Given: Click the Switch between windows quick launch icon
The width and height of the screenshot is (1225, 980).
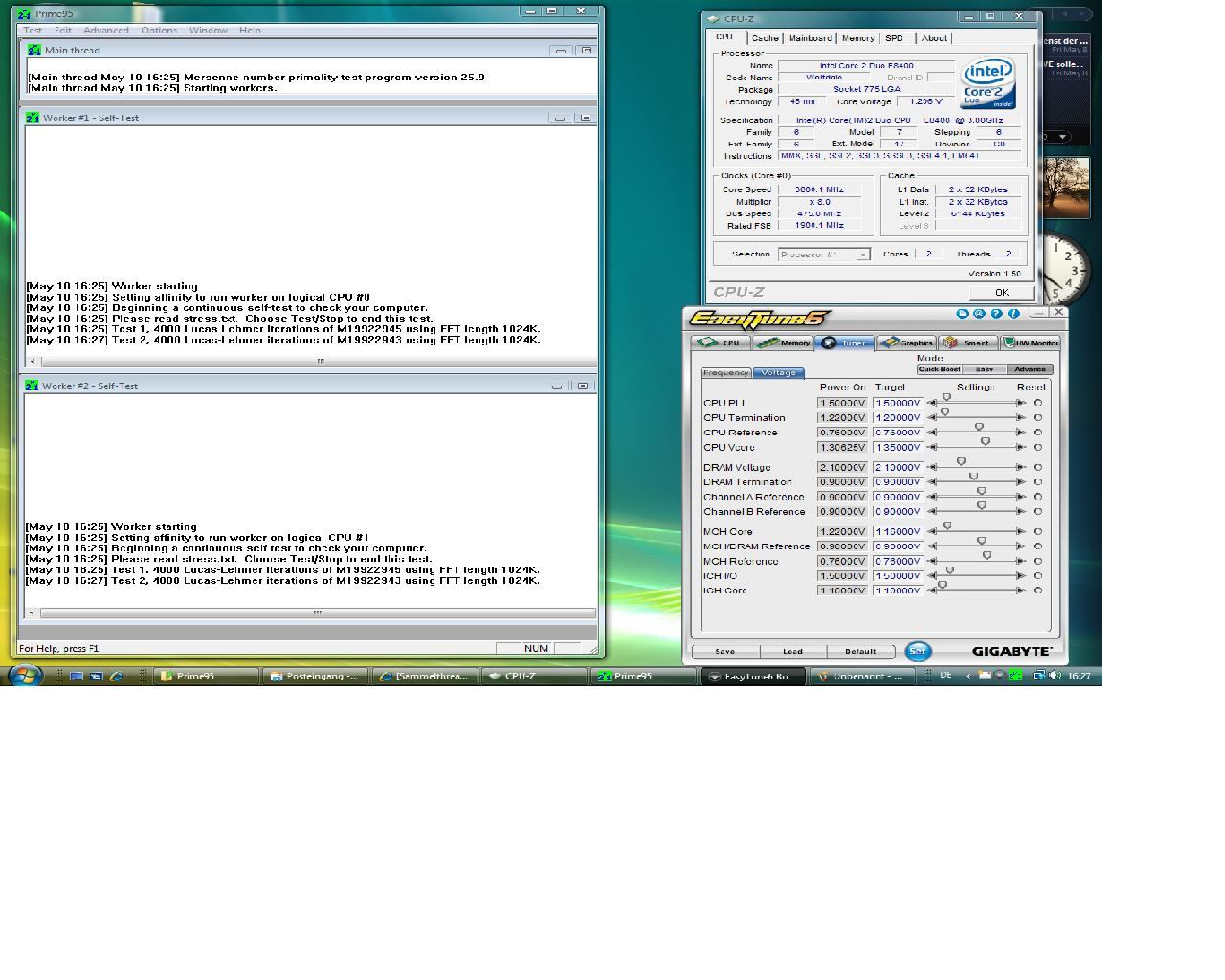Looking at the screenshot, I should coord(97,676).
